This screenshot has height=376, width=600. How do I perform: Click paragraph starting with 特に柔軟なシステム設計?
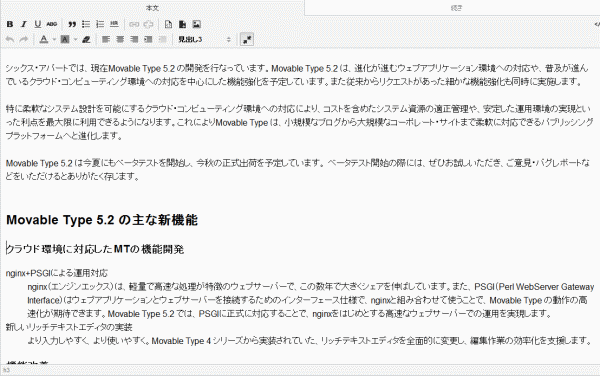point(300,122)
